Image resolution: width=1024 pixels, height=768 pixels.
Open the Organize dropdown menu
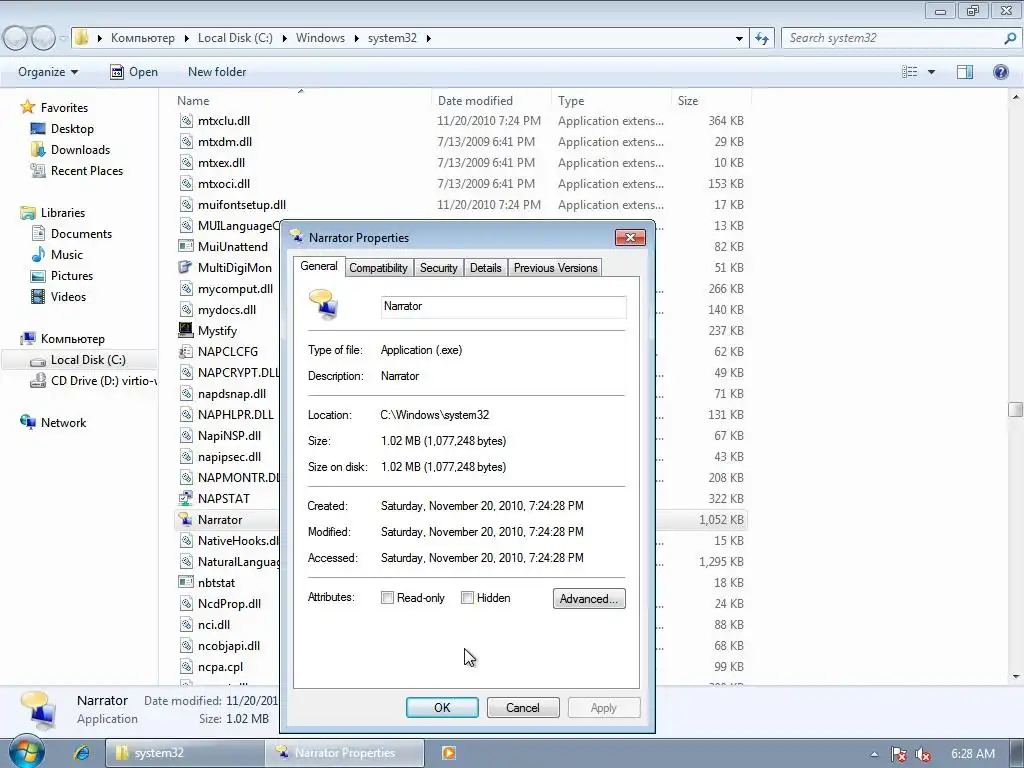click(48, 72)
